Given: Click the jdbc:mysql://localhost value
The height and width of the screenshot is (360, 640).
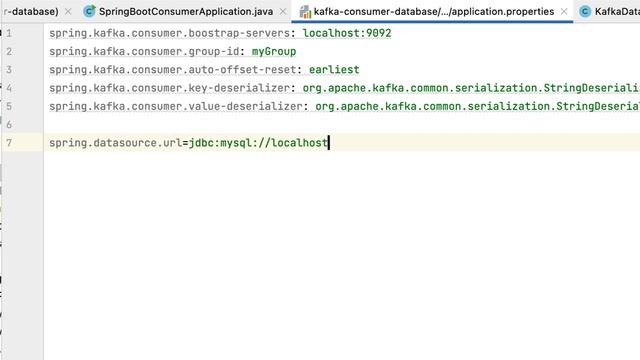Looking at the screenshot, I should [x=258, y=143].
